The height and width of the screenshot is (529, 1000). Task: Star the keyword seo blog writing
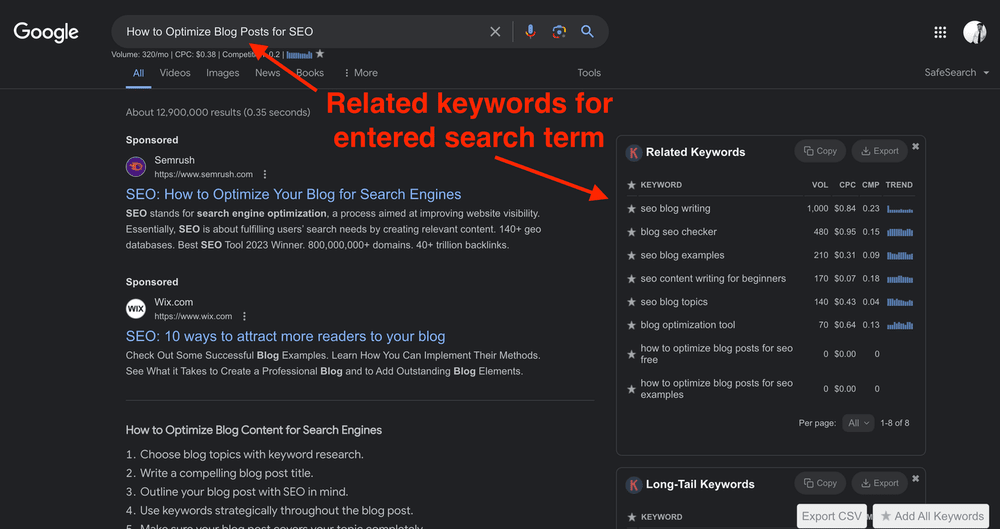click(x=631, y=209)
